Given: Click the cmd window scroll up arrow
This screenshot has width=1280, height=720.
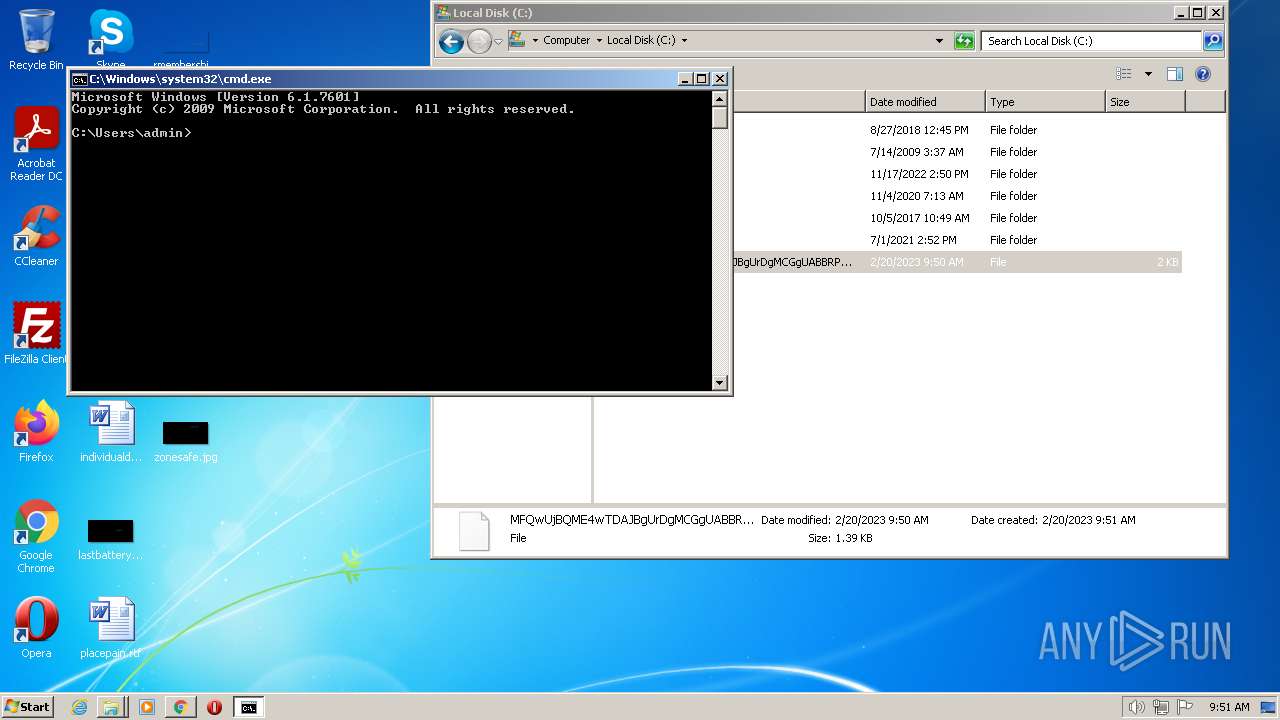Looking at the screenshot, I should (719, 98).
